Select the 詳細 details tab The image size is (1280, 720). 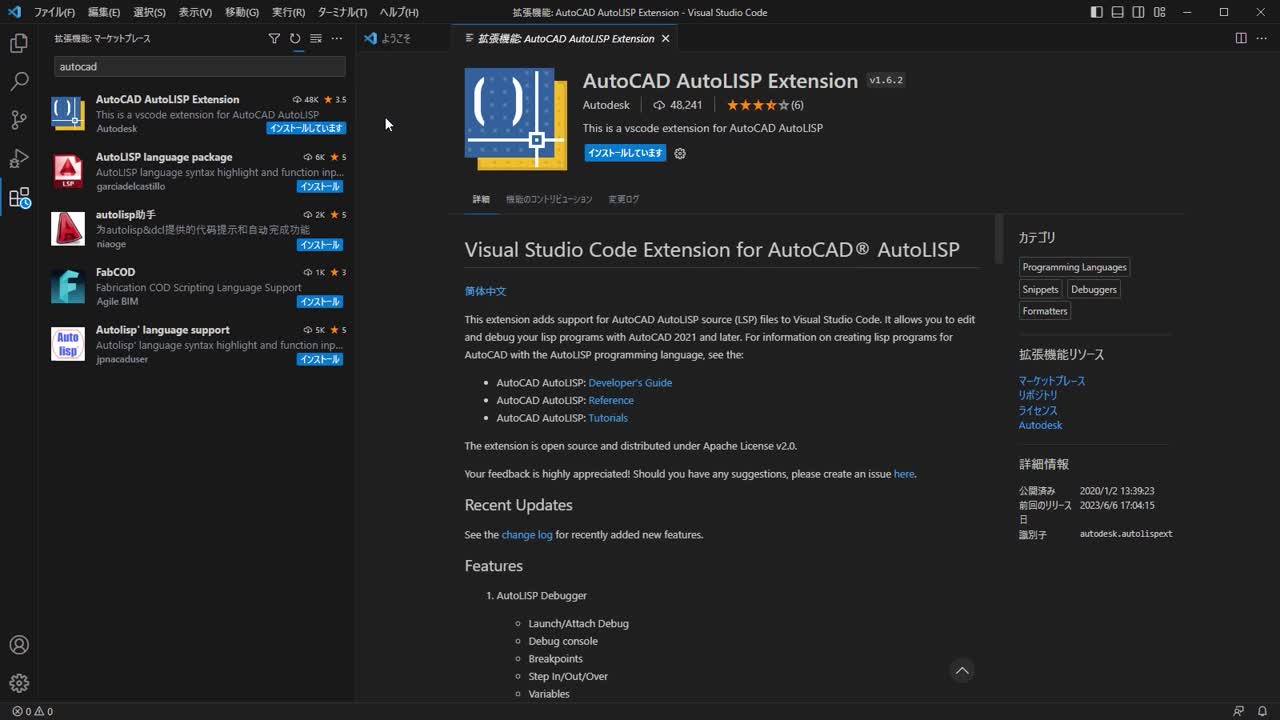(481, 199)
